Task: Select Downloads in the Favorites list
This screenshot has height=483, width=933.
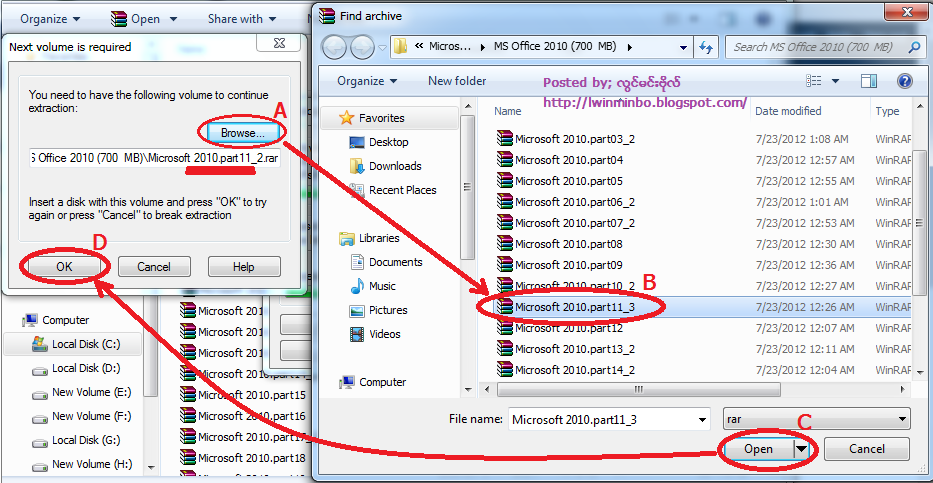Action: tap(395, 166)
